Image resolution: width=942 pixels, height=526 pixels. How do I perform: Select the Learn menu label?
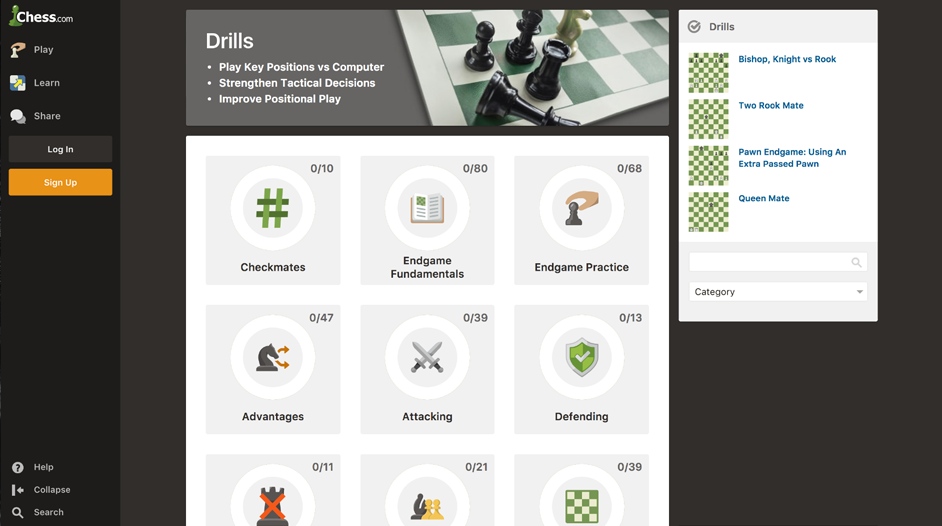pyautogui.click(x=46, y=83)
